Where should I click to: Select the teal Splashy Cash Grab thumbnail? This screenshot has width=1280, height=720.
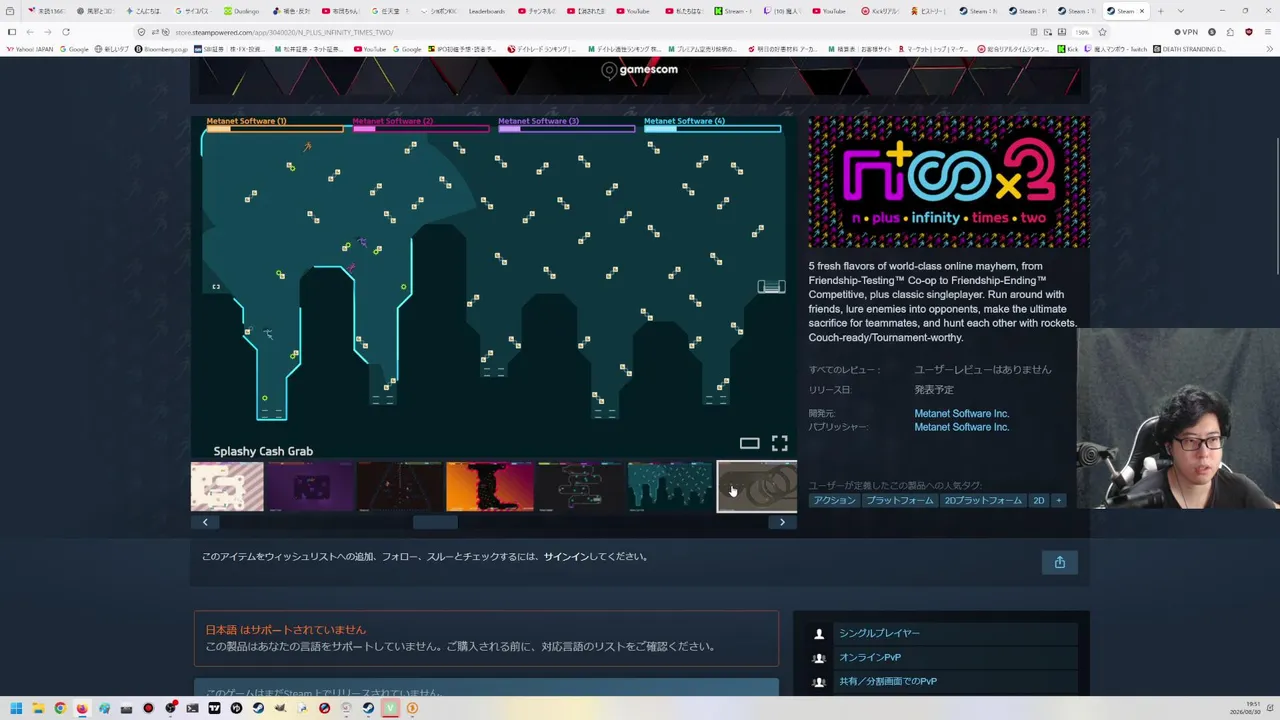coord(670,486)
